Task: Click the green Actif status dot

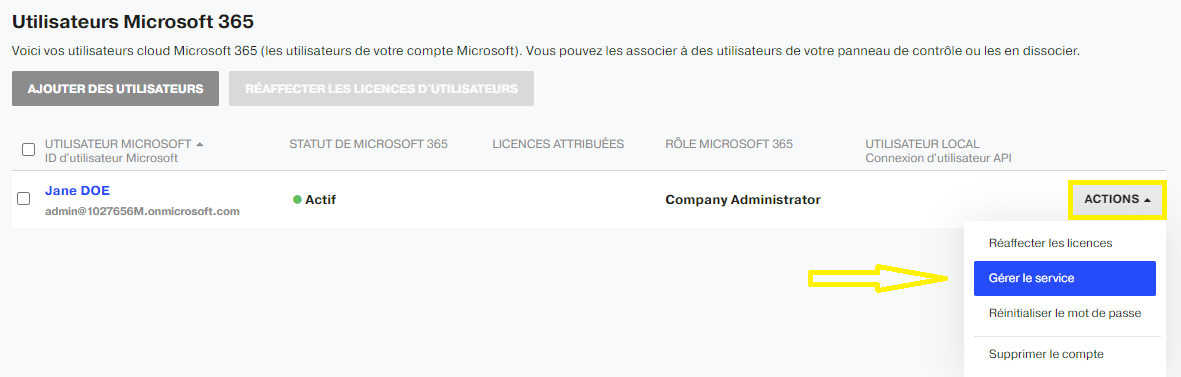Action: pos(297,199)
